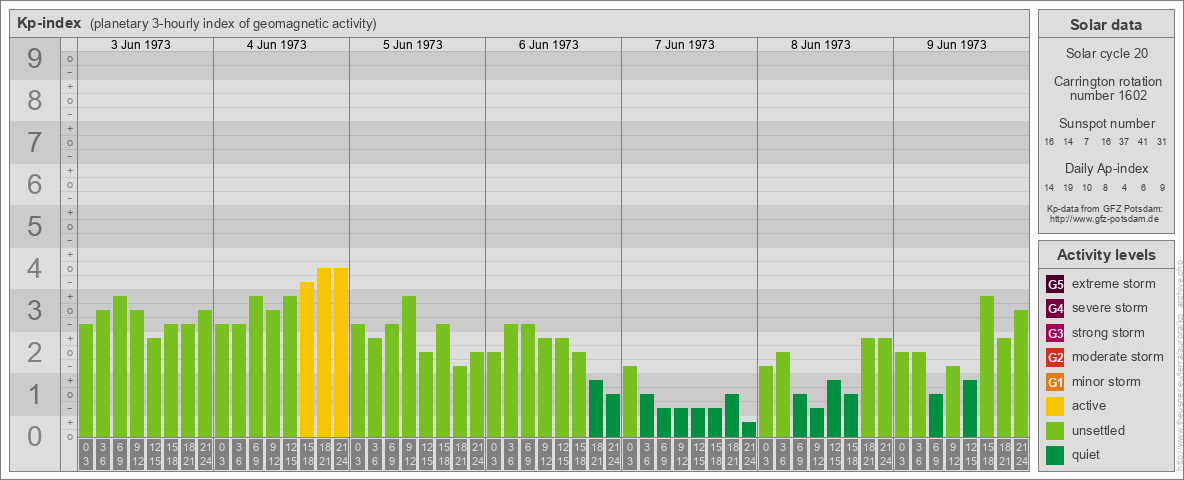Click the shortest bar, 21-24 on 7 Jun

[748, 429]
